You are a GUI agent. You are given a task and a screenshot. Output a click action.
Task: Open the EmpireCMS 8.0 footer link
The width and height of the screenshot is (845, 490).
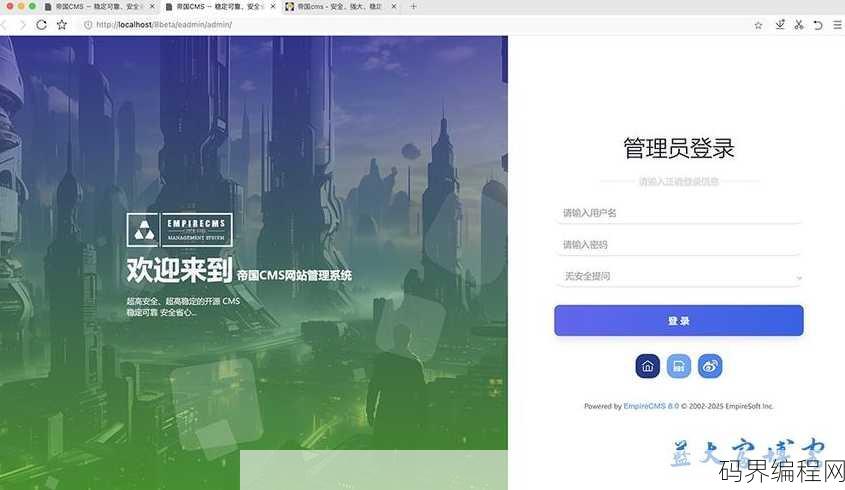651,406
